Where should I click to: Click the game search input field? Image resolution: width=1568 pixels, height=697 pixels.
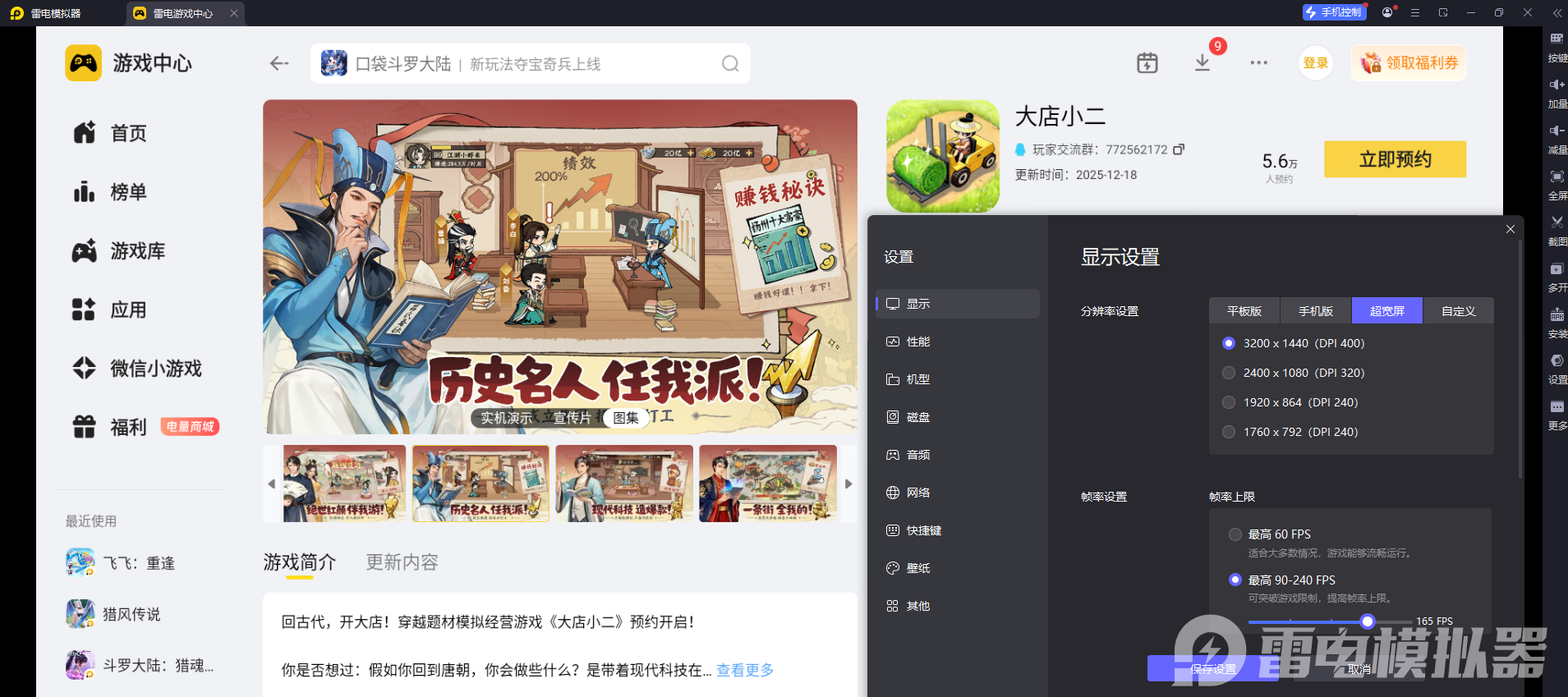coord(531,63)
